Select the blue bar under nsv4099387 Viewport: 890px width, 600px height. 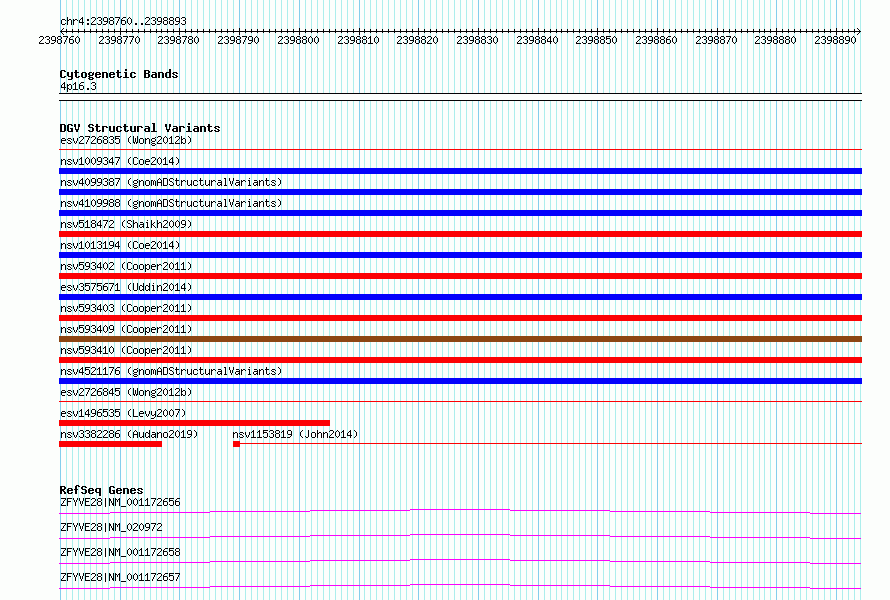(x=460, y=192)
